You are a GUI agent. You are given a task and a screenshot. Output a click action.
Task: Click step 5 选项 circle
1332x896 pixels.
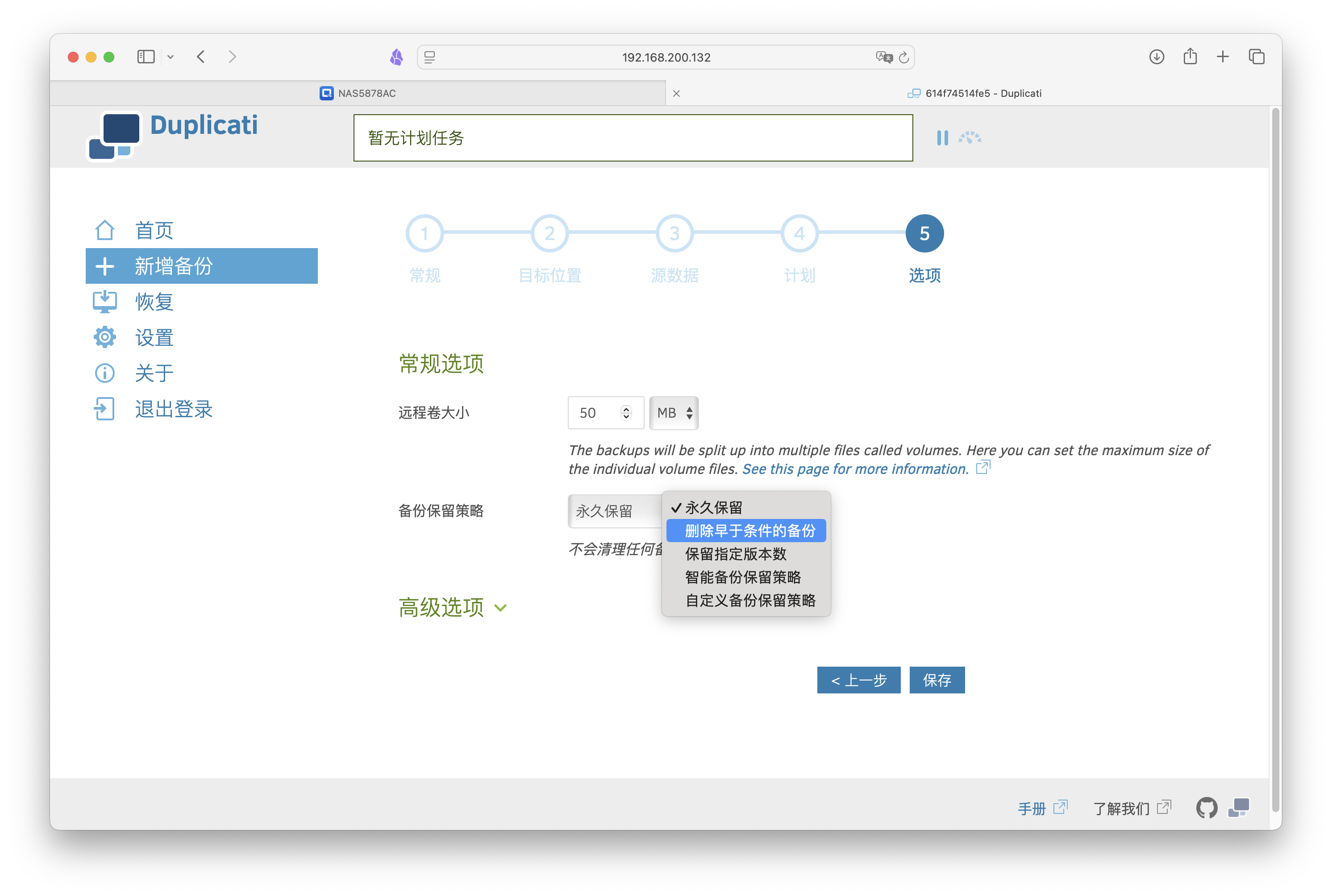(924, 233)
